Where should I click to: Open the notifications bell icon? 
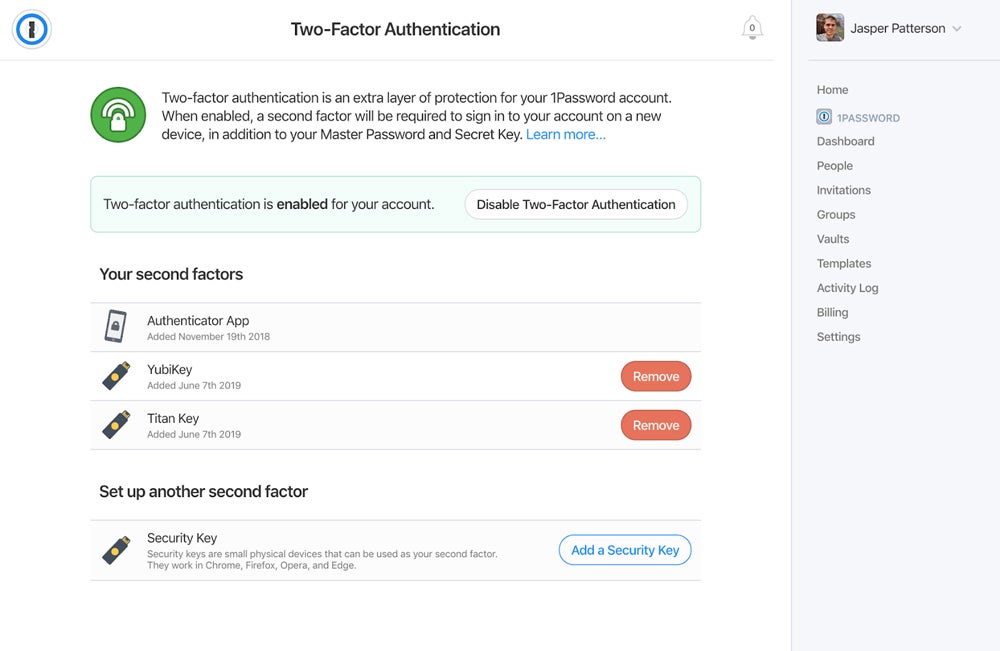752,28
